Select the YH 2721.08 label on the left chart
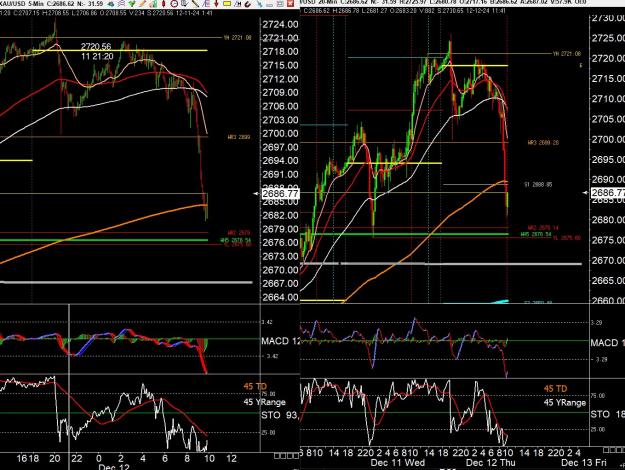The image size is (625, 470). 238,38
